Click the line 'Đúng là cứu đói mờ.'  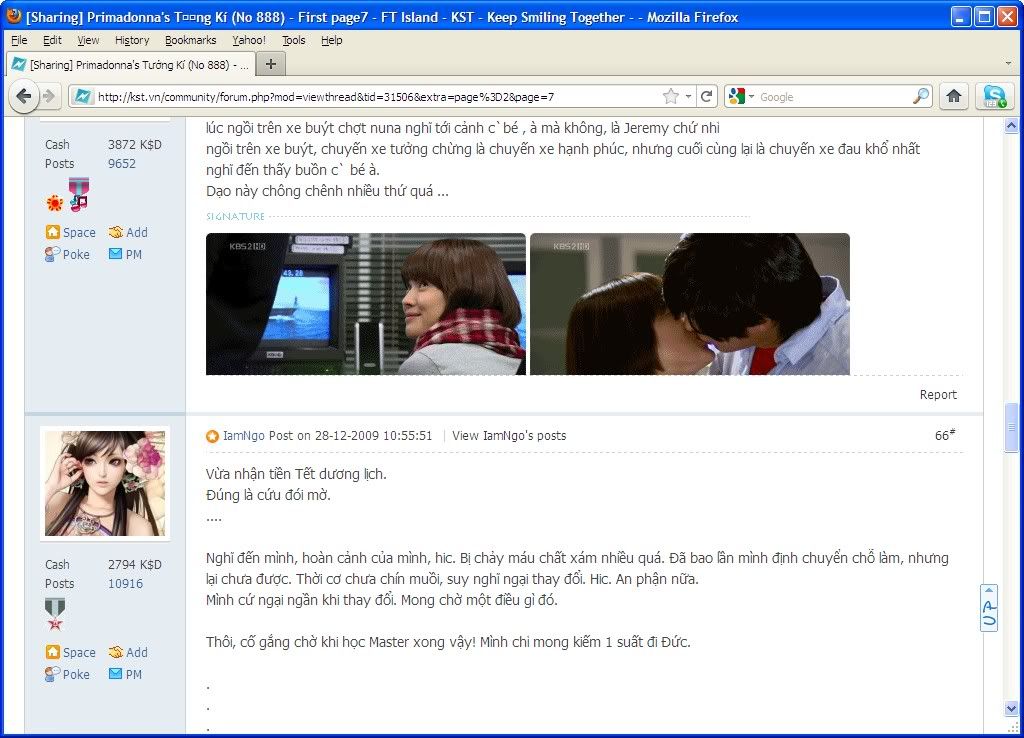(268, 495)
